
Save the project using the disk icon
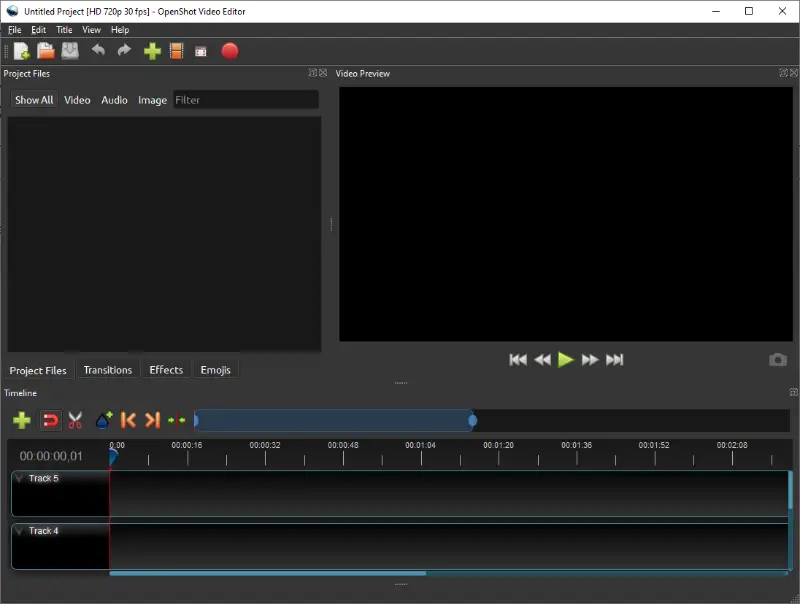coord(70,51)
